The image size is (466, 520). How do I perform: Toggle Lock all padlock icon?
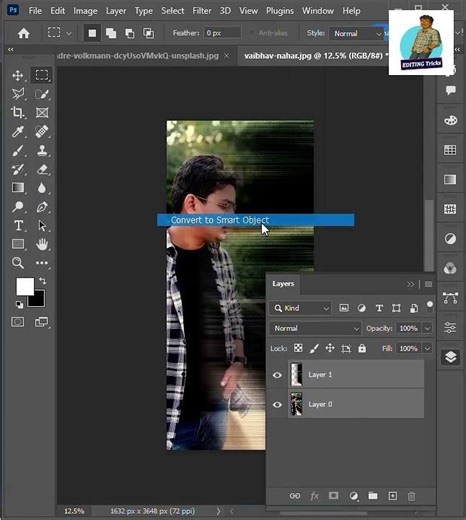coord(362,348)
